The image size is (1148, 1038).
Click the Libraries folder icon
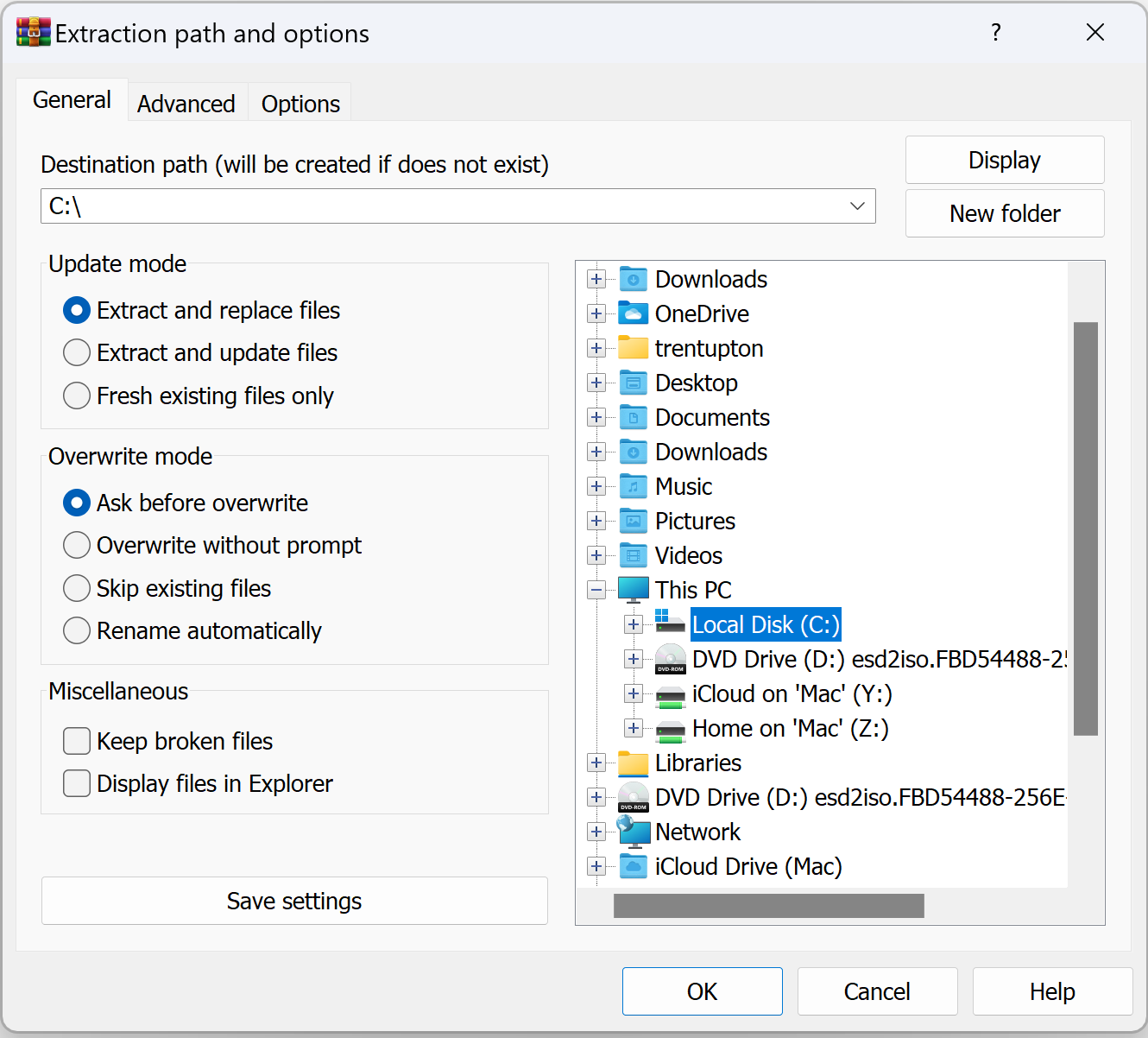point(633,763)
